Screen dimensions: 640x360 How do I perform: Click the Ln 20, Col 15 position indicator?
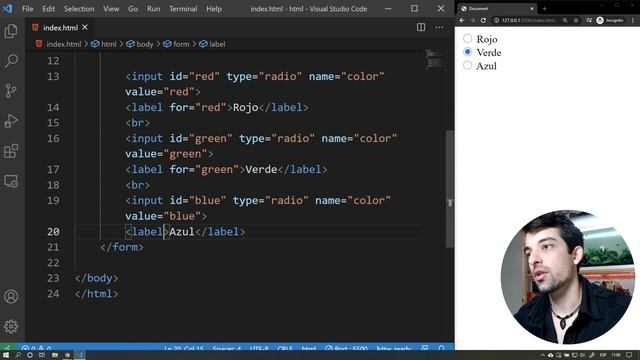click(x=184, y=348)
